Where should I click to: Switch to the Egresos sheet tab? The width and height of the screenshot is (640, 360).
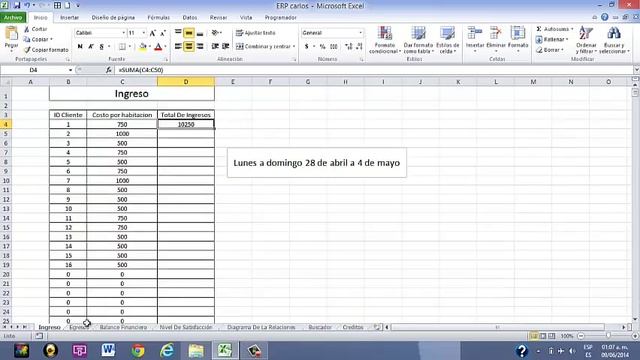(79, 327)
